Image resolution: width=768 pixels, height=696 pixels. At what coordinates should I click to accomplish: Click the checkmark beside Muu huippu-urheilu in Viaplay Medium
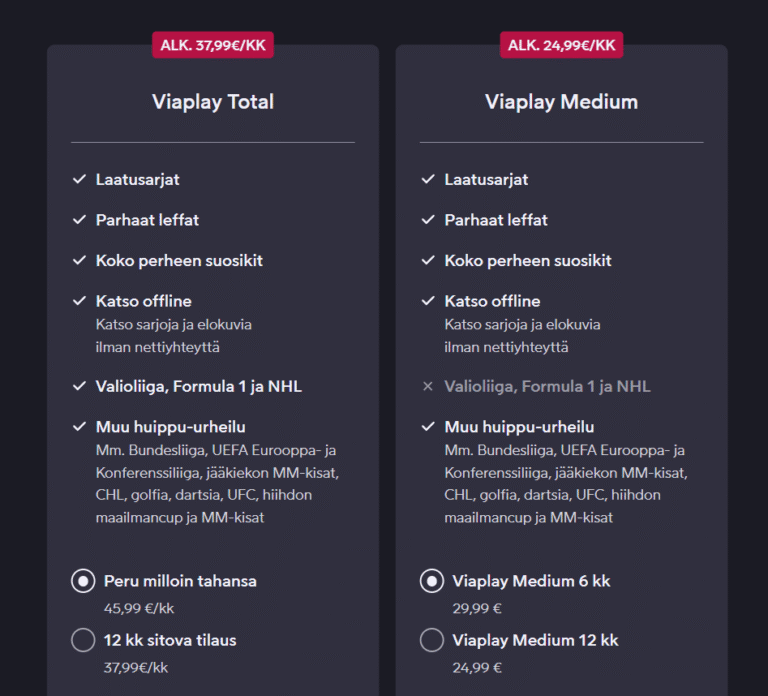(x=428, y=427)
